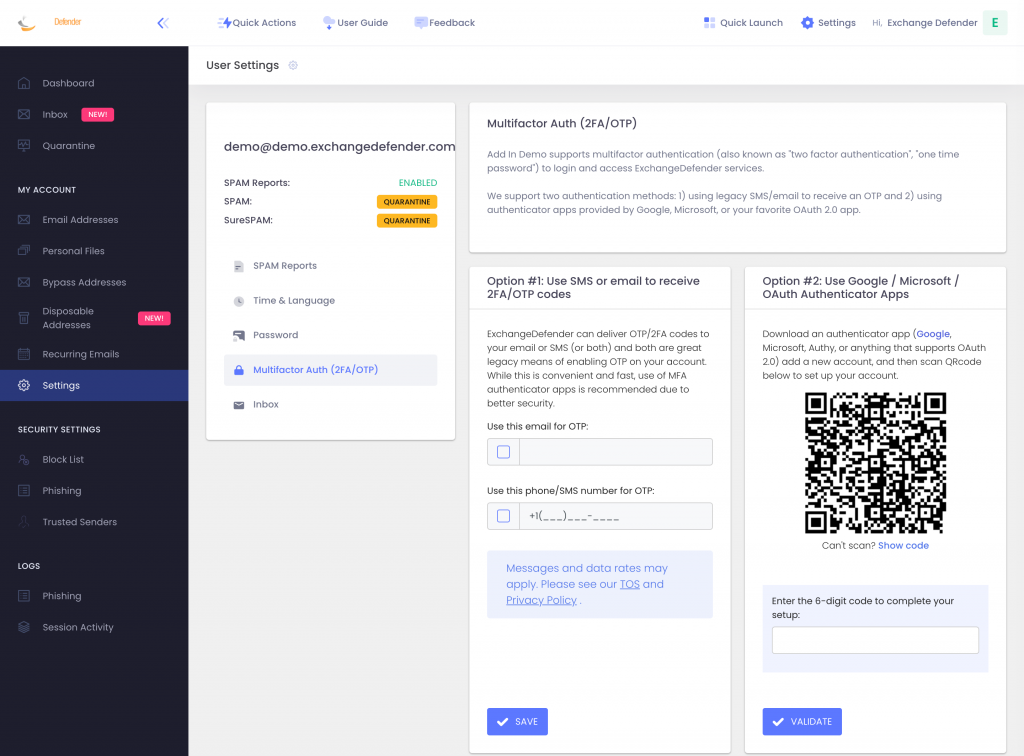Viewport: 1024px width, 756px height.
Task: Click demo@demo.exchangedefender.com address
Action: point(340,146)
